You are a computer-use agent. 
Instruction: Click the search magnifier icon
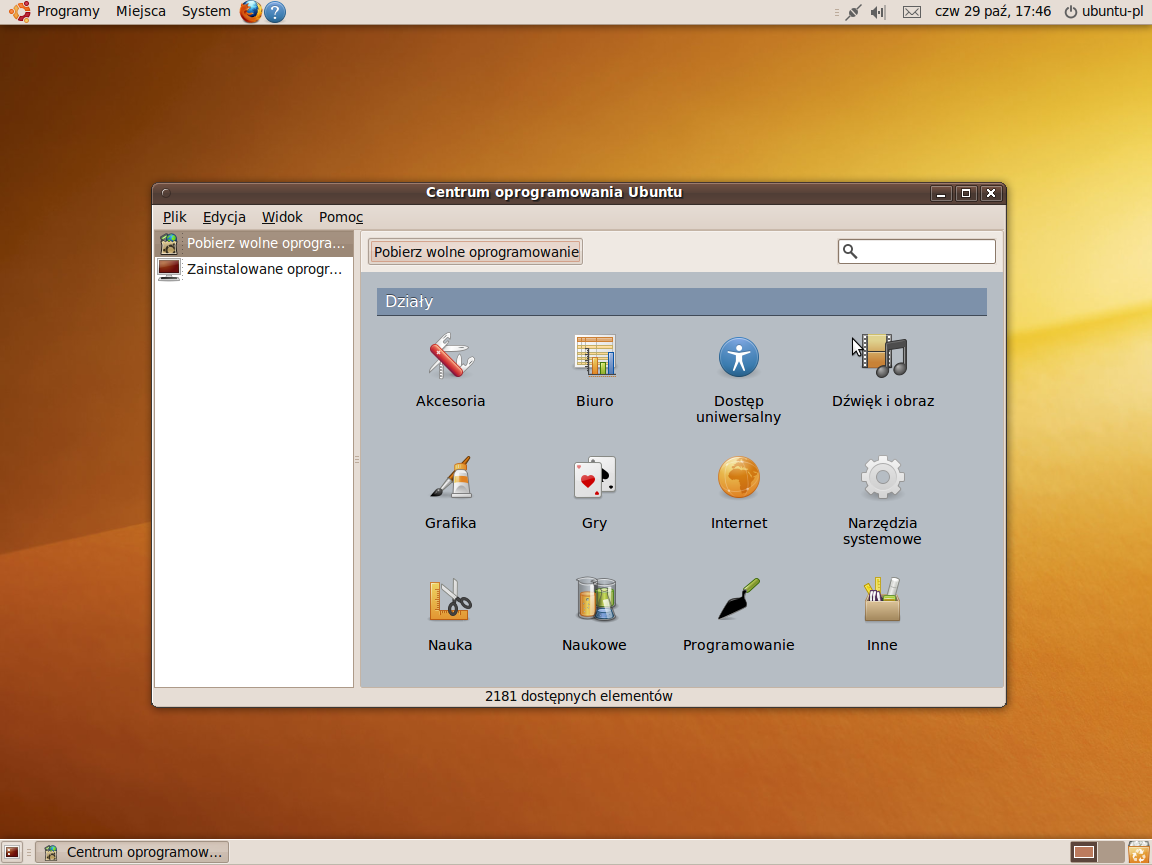(850, 251)
